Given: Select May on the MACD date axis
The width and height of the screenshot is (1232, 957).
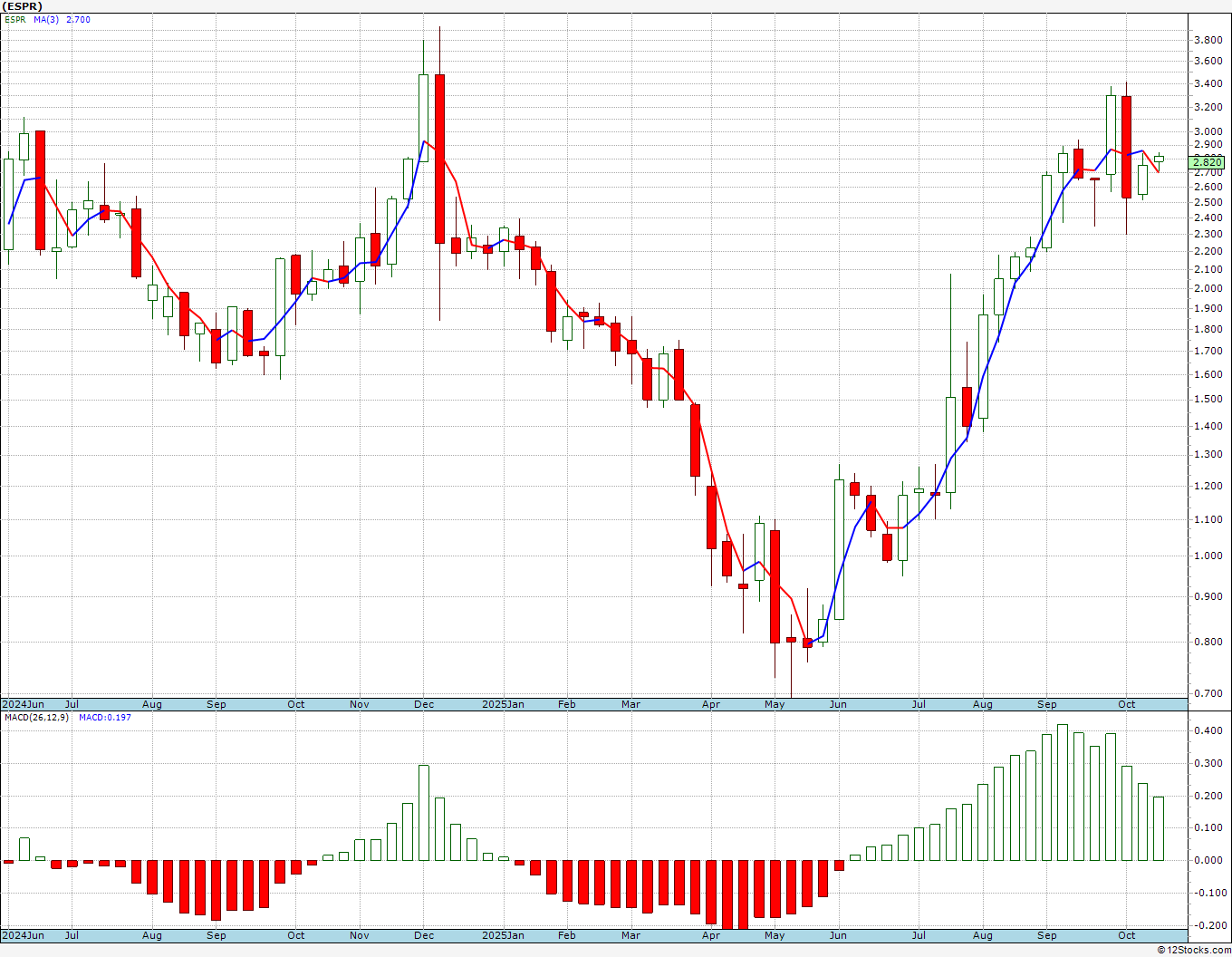Looking at the screenshot, I should coord(775,935).
